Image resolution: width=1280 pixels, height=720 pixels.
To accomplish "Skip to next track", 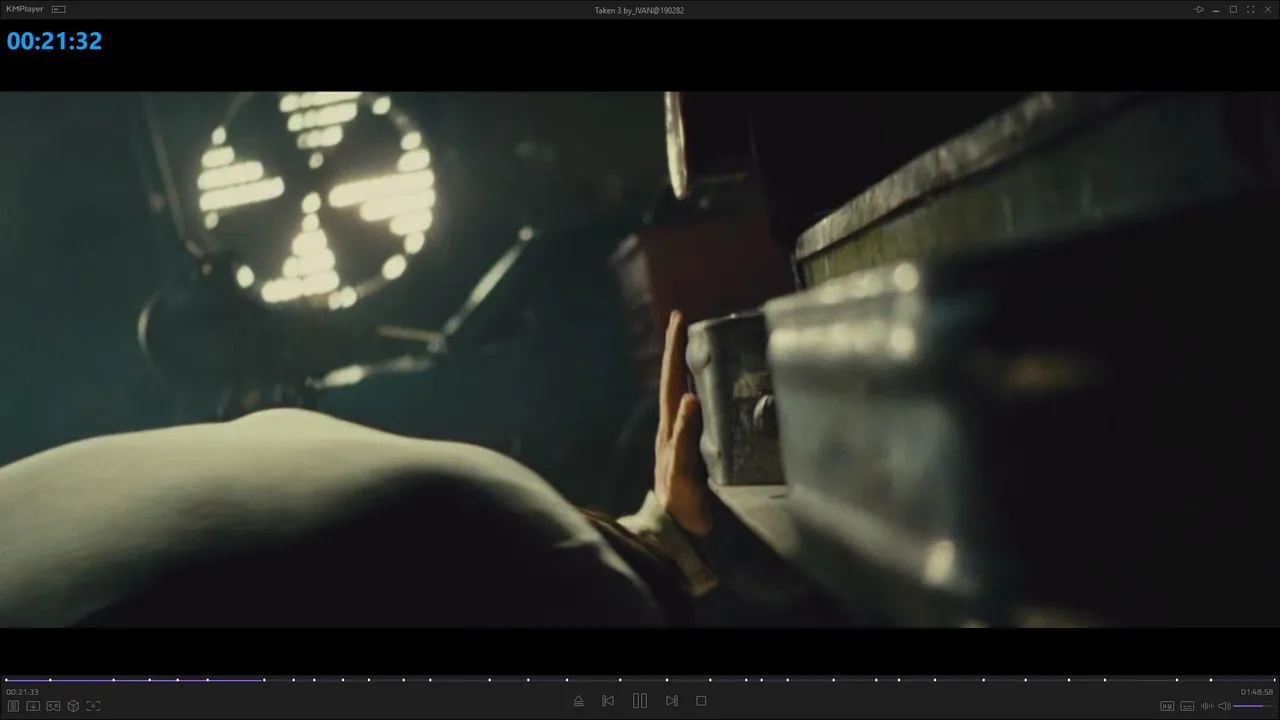I will (x=672, y=701).
